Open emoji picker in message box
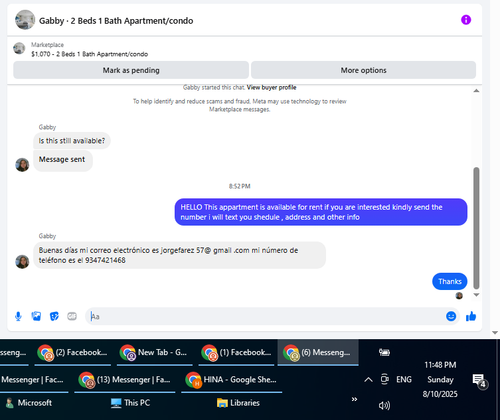Viewport: 500px width, 420px height. pyautogui.click(x=451, y=316)
